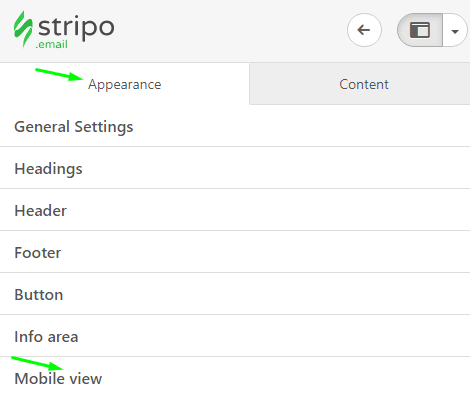Click the back arrow button
470x396 pixels.
pos(364,30)
